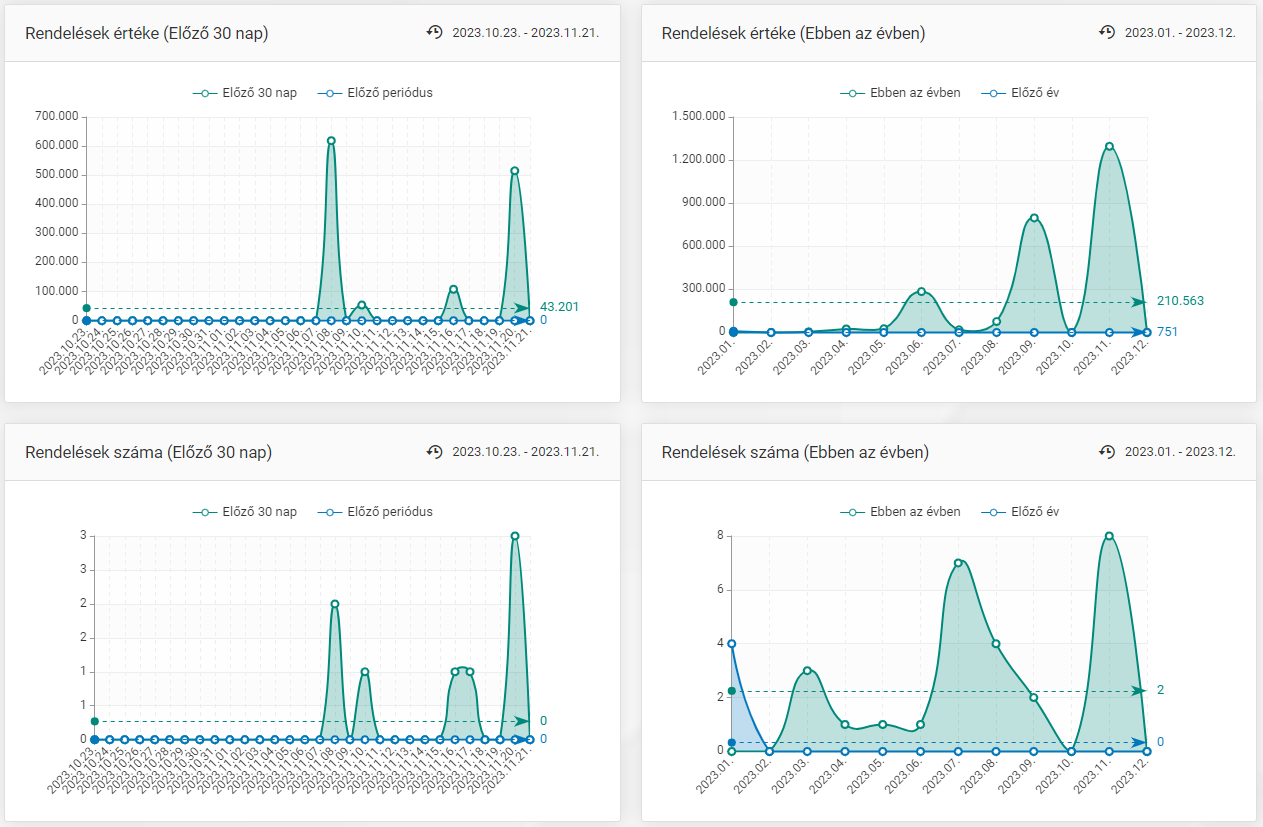Open date range 2023.10.23. - 2023.11.21. in value panel
The image size is (1263, 827).
click(x=525, y=33)
